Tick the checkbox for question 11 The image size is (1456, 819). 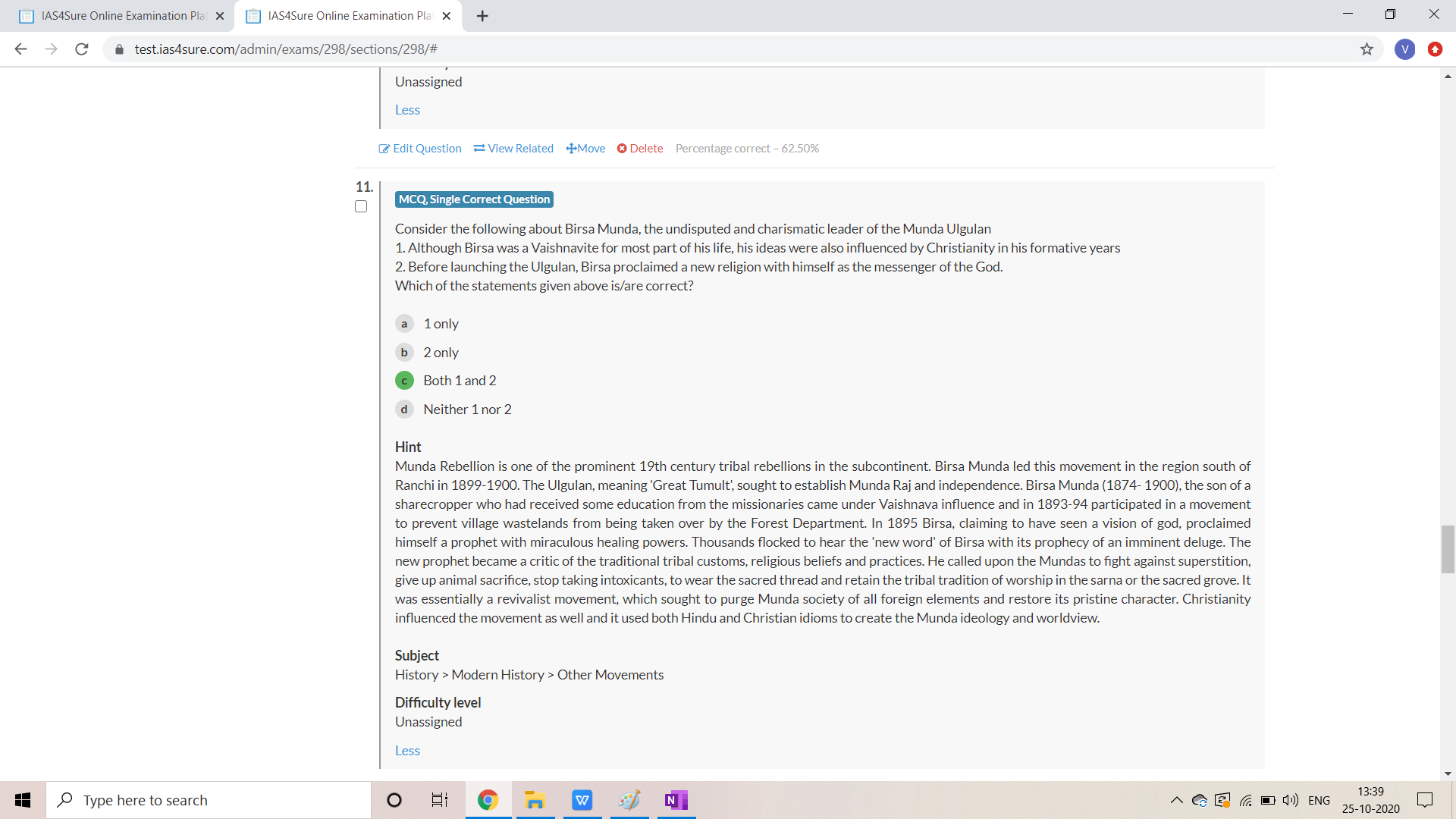pos(361,206)
